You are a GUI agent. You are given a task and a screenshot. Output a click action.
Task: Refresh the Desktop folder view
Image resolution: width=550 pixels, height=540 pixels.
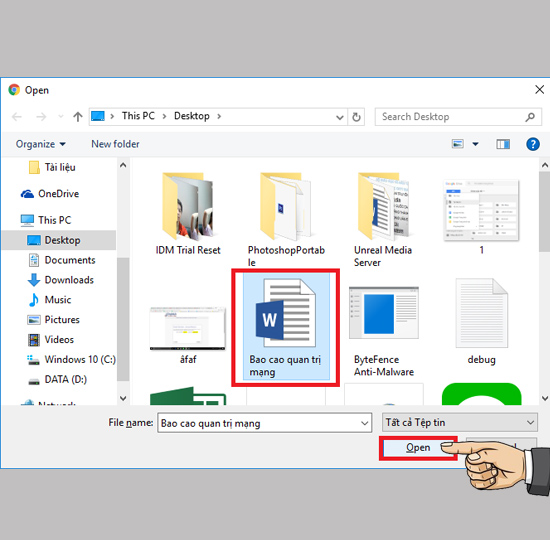356,117
